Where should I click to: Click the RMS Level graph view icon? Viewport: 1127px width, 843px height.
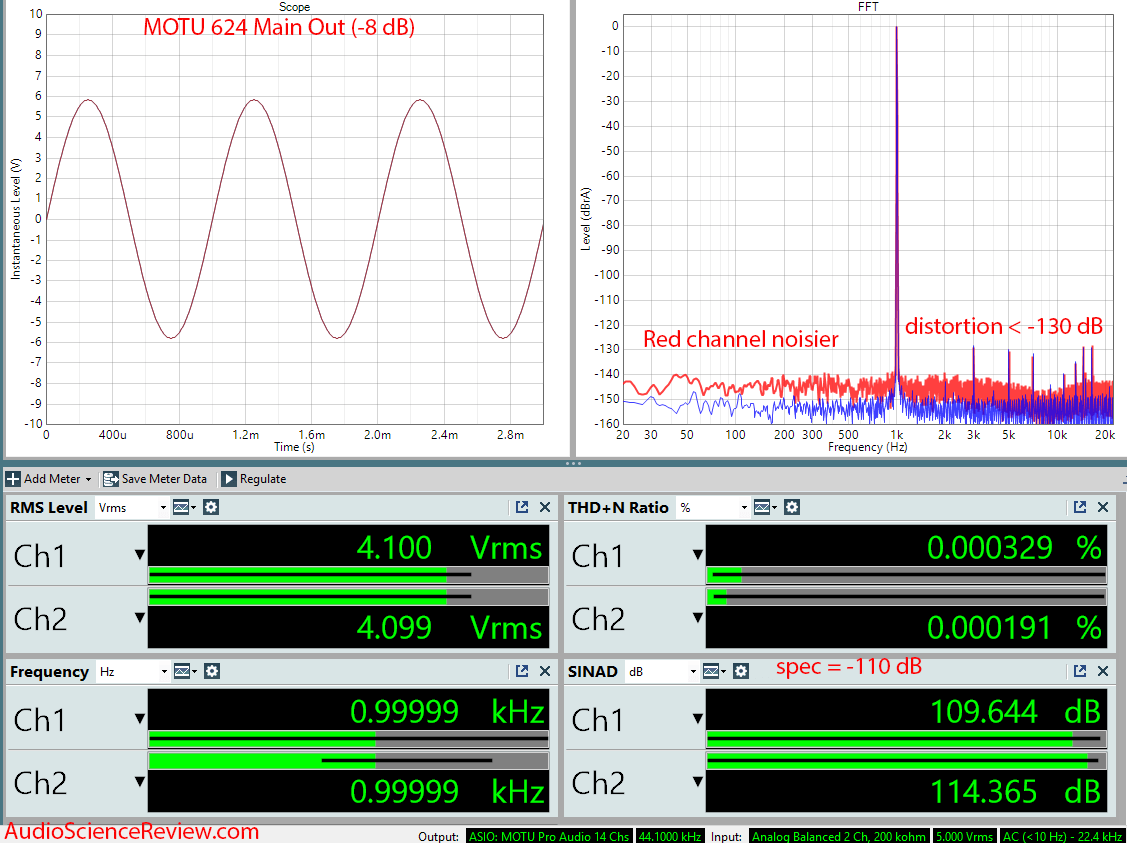[183, 507]
